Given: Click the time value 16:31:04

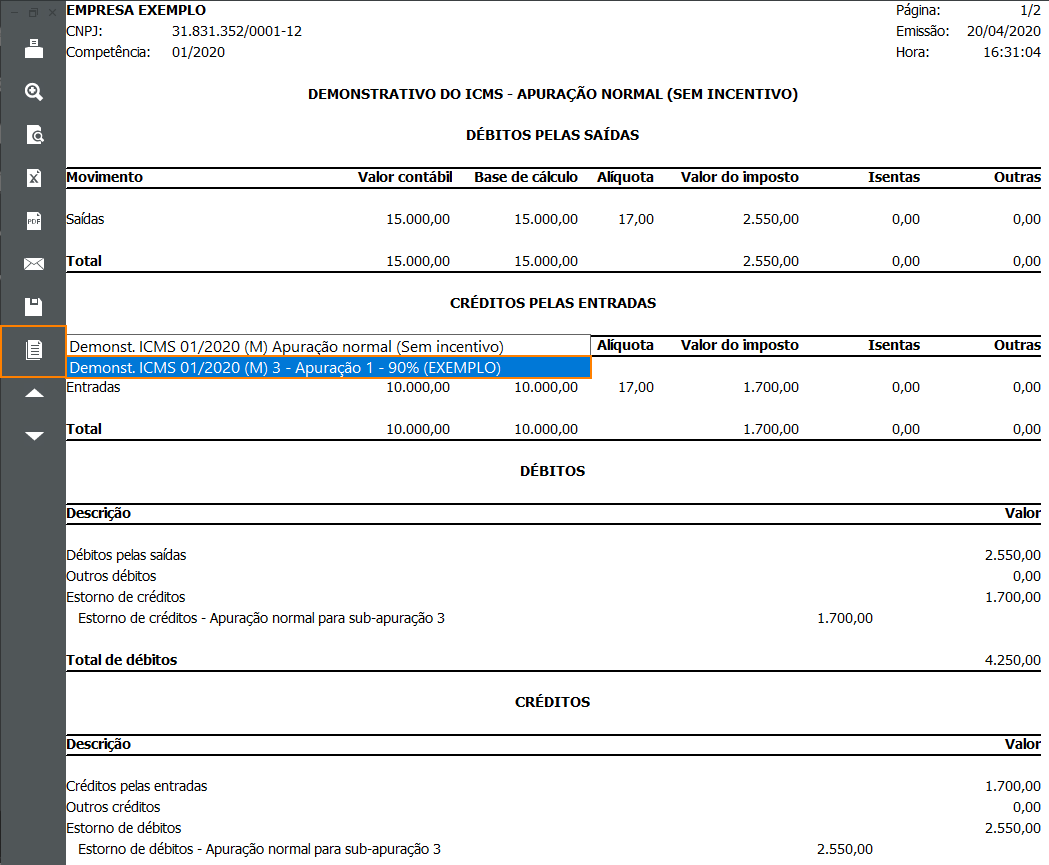Looking at the screenshot, I should pyautogui.click(x=1012, y=52).
